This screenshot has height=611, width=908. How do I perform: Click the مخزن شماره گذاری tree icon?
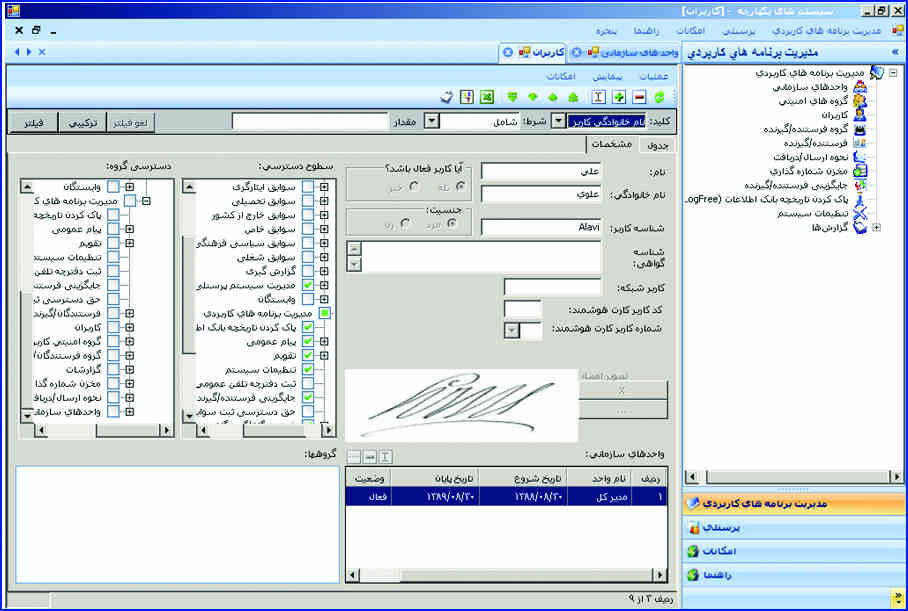[860, 171]
